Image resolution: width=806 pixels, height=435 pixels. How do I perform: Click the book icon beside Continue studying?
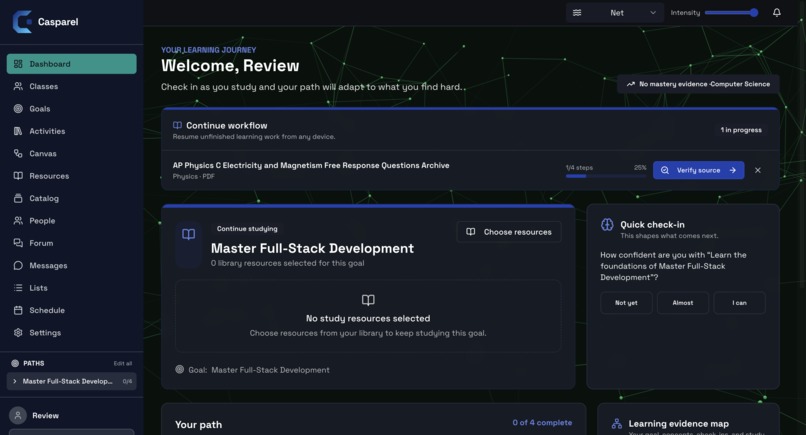click(189, 234)
